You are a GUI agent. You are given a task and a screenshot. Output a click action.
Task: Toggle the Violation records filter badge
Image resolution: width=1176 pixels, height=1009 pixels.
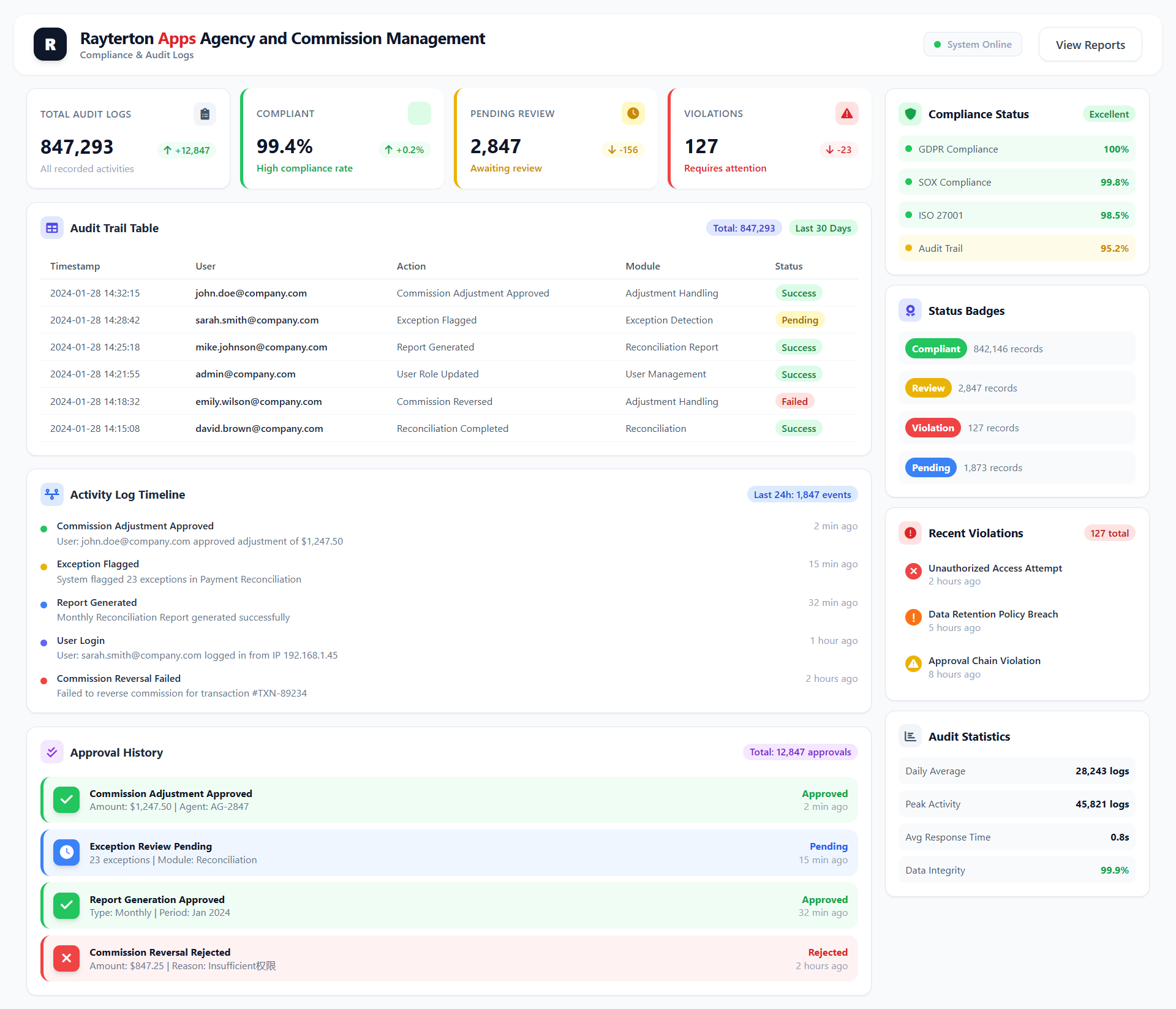point(932,428)
